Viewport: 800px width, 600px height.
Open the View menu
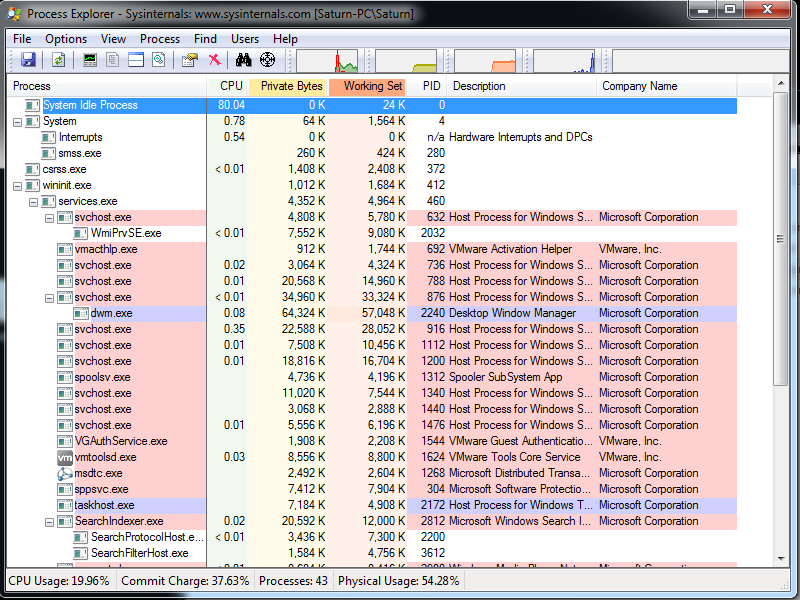(113, 39)
